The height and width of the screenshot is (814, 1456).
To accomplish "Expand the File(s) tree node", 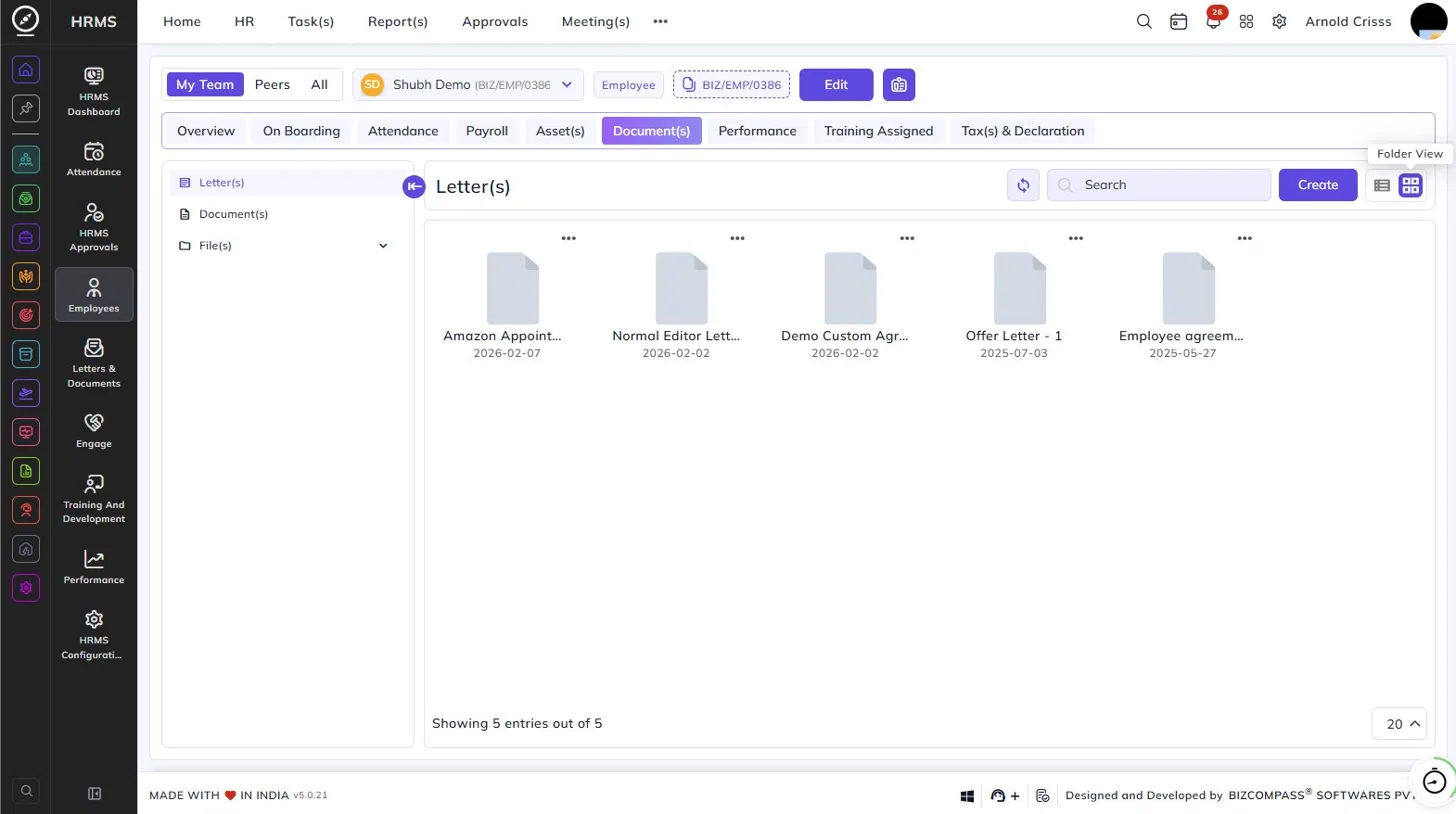I will point(383,246).
